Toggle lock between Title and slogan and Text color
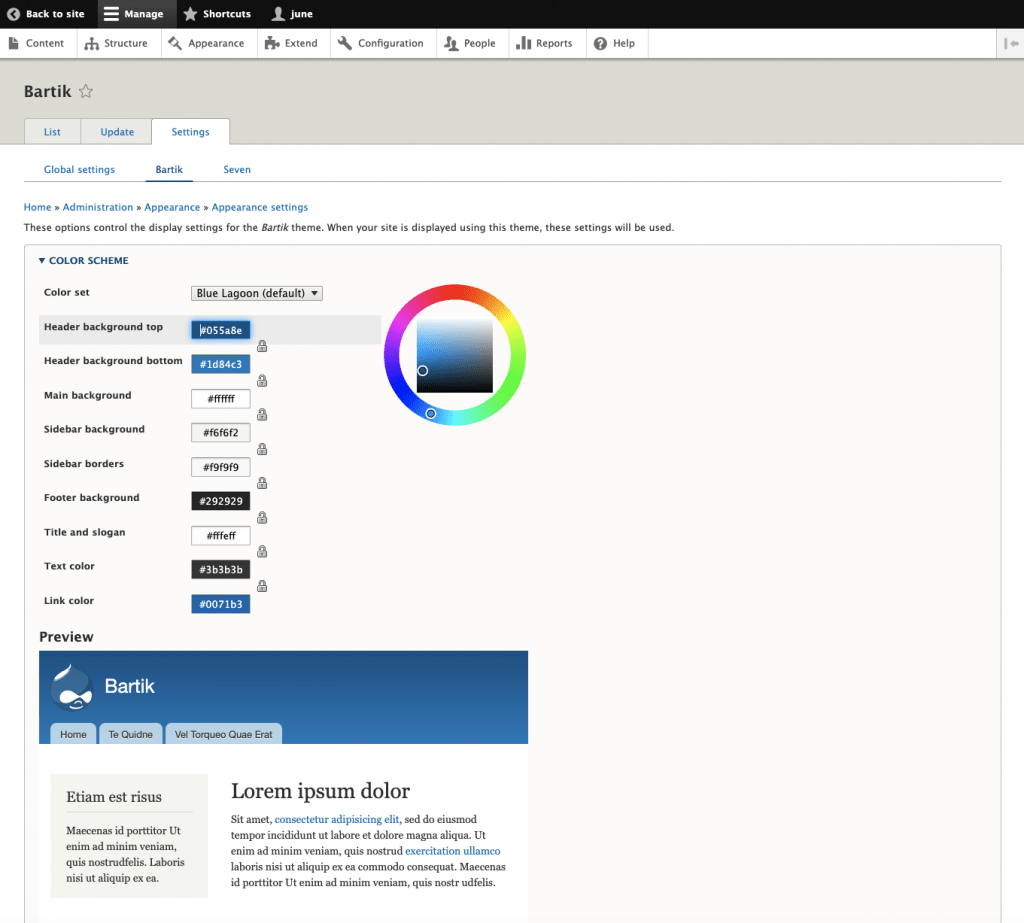Image resolution: width=1024 pixels, height=923 pixels. pyautogui.click(x=262, y=552)
